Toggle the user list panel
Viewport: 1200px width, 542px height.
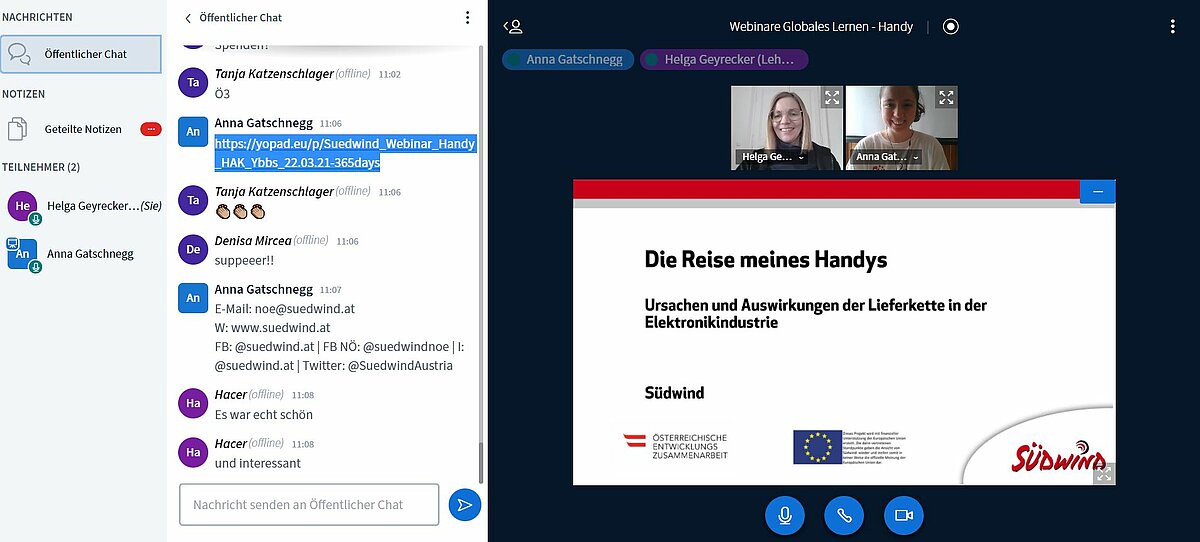pyautogui.click(x=513, y=27)
